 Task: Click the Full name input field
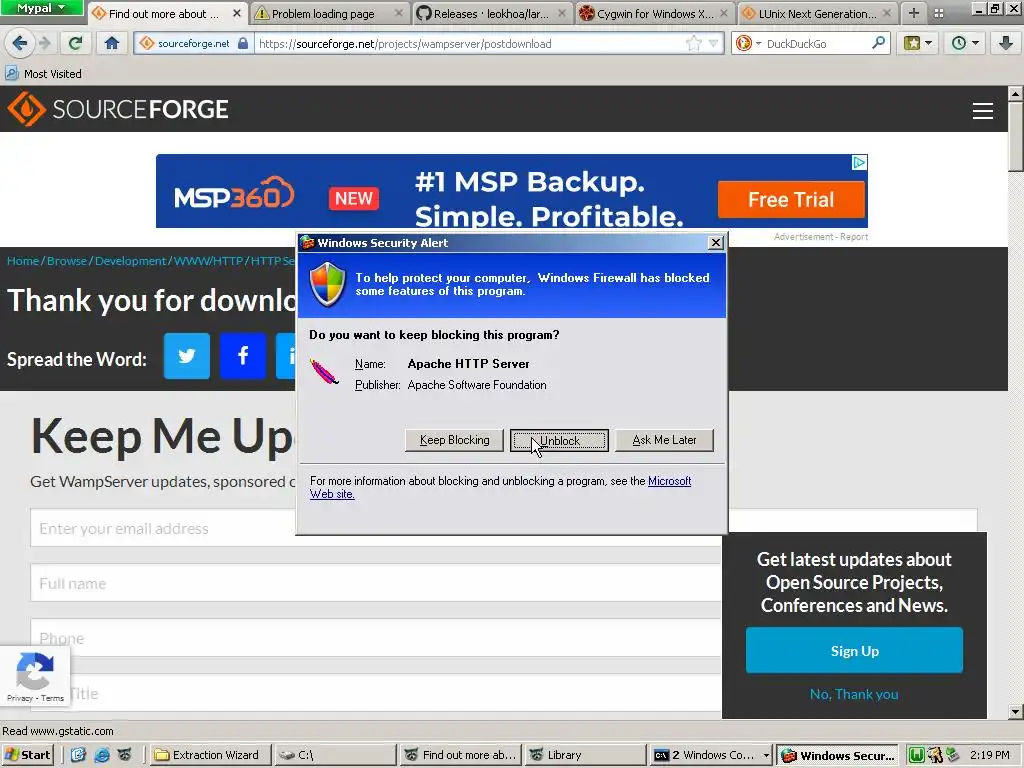(x=376, y=583)
